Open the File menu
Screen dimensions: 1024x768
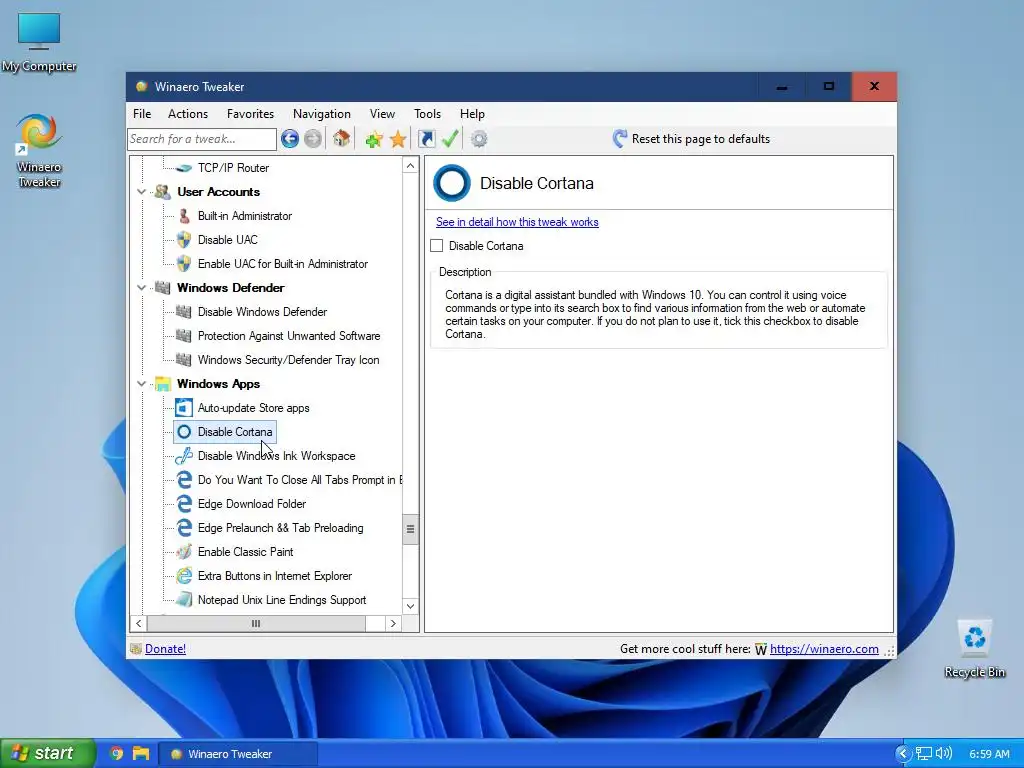pos(142,114)
